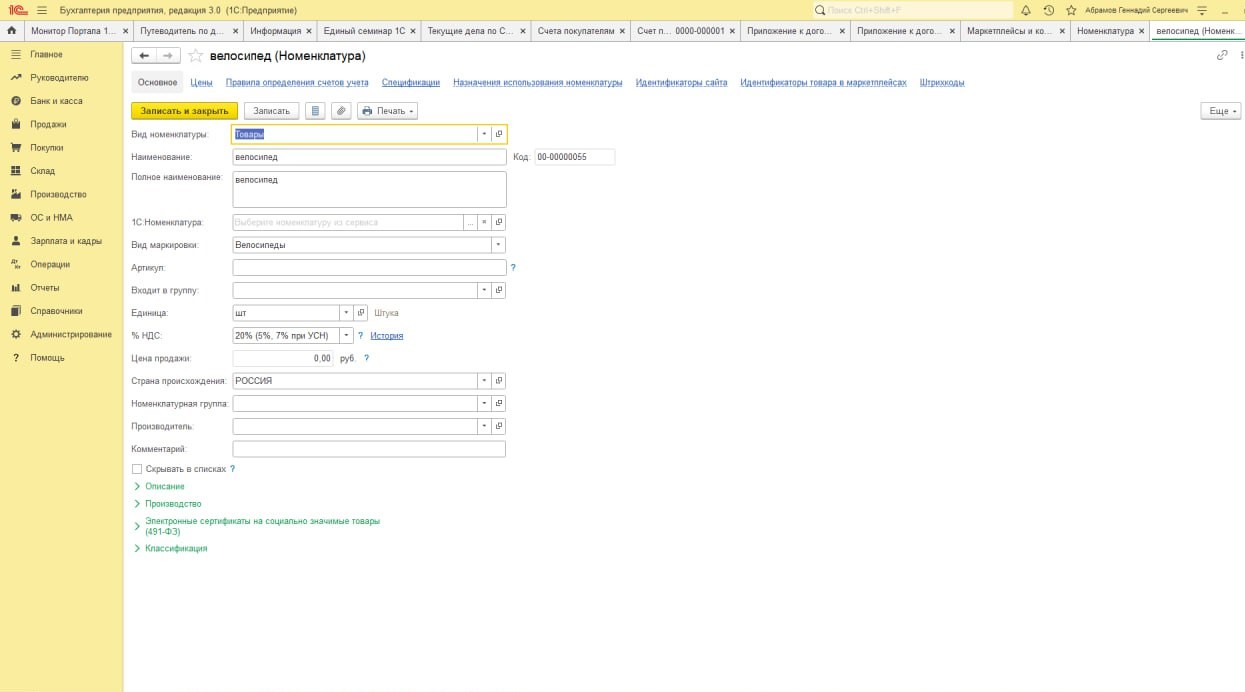Open the Вид маркировки dropdown
The image size is (1245, 692).
click(498, 245)
